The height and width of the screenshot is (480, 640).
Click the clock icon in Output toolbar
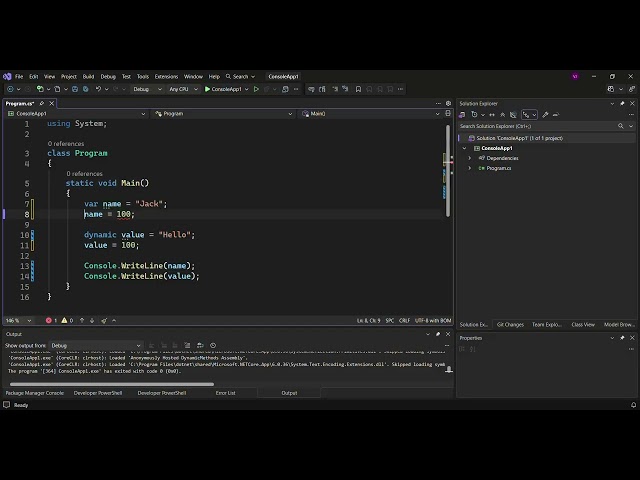click(213, 345)
